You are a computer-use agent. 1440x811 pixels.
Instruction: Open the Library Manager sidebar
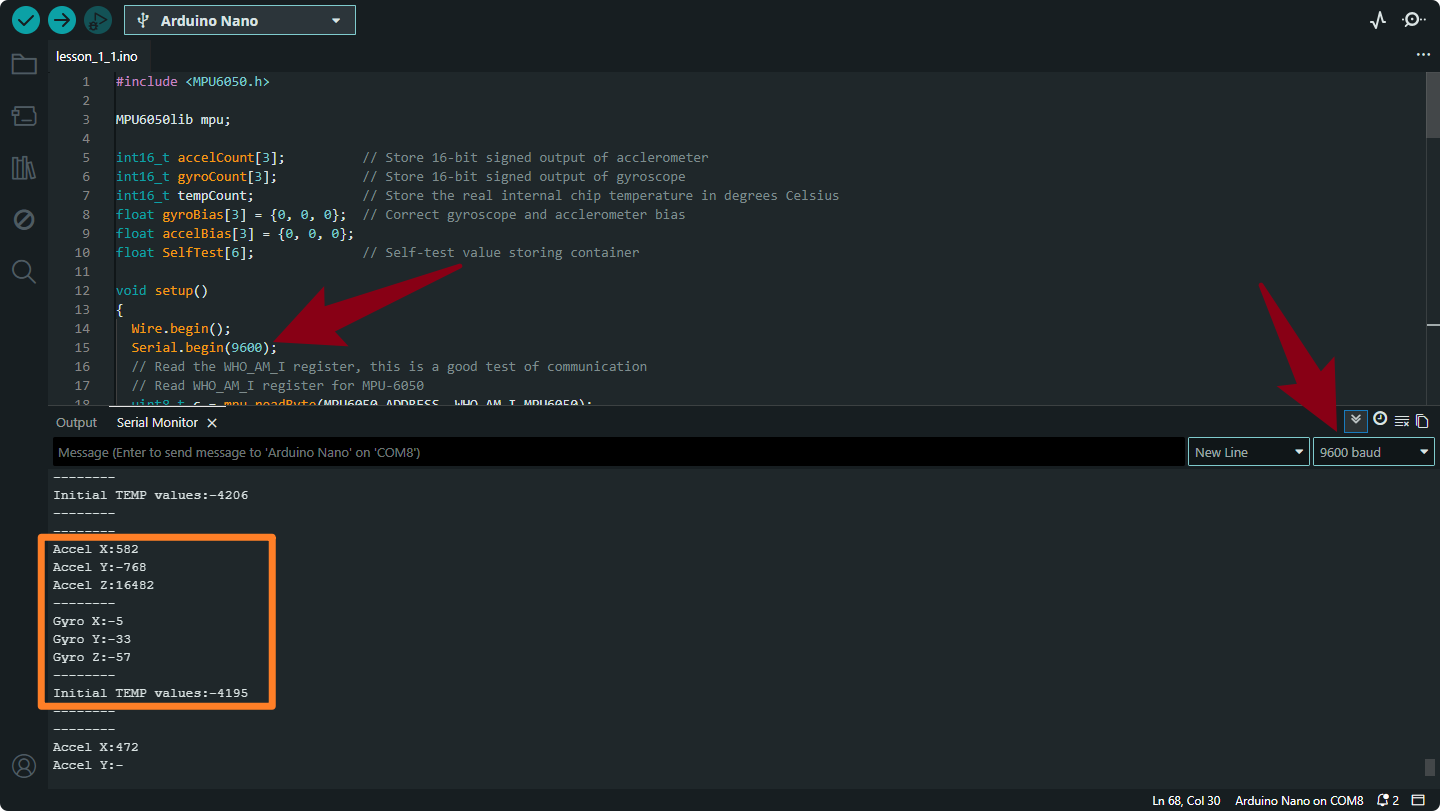click(24, 167)
